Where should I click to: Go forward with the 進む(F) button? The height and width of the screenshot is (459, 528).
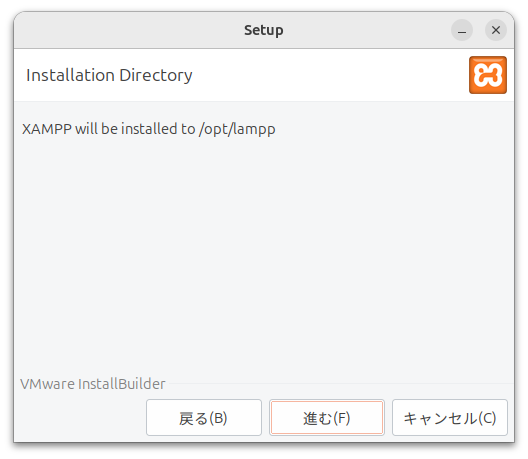pos(327,418)
